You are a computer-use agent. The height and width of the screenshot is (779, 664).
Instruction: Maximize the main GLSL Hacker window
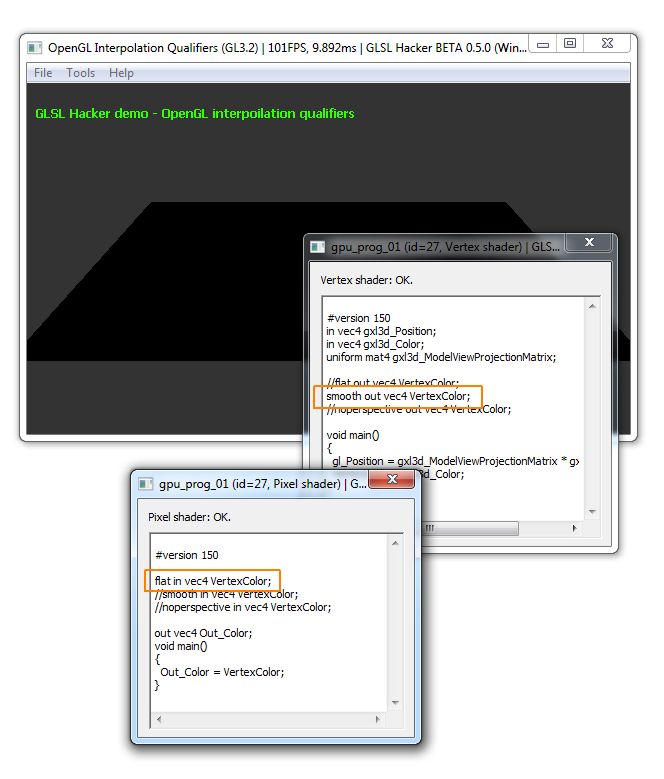[570, 44]
